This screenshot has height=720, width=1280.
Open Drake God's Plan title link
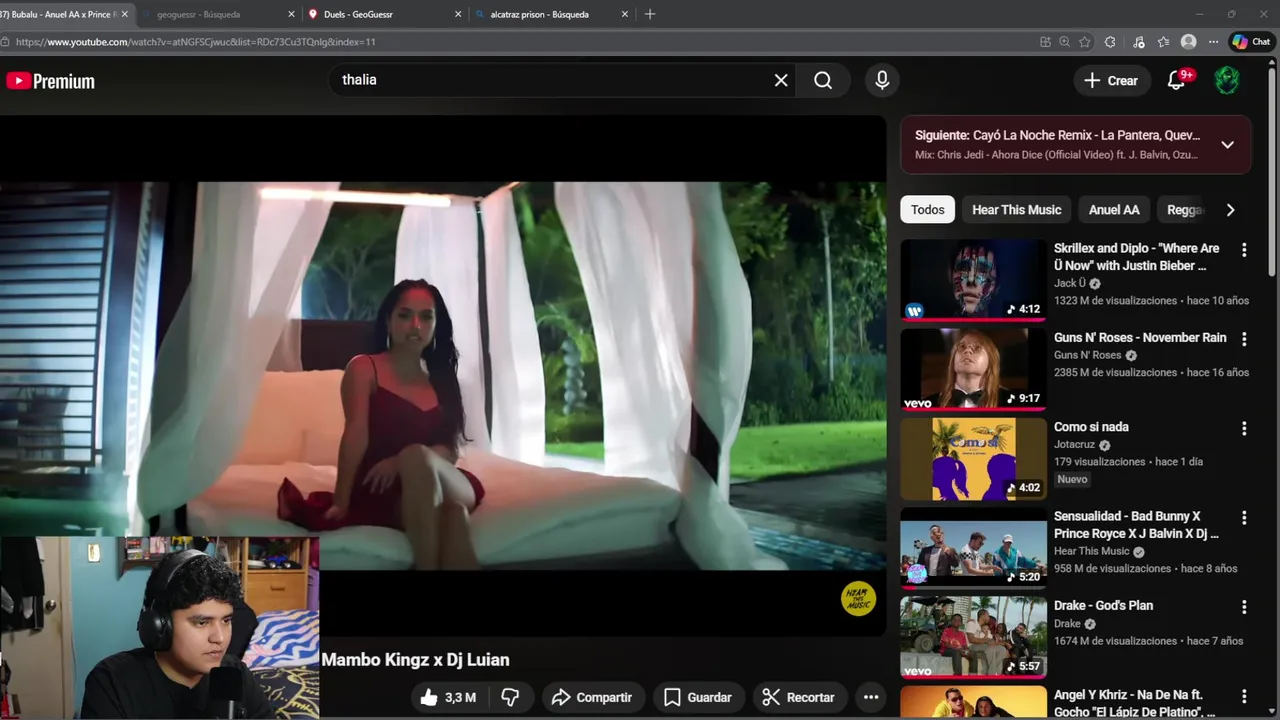tap(1103, 605)
